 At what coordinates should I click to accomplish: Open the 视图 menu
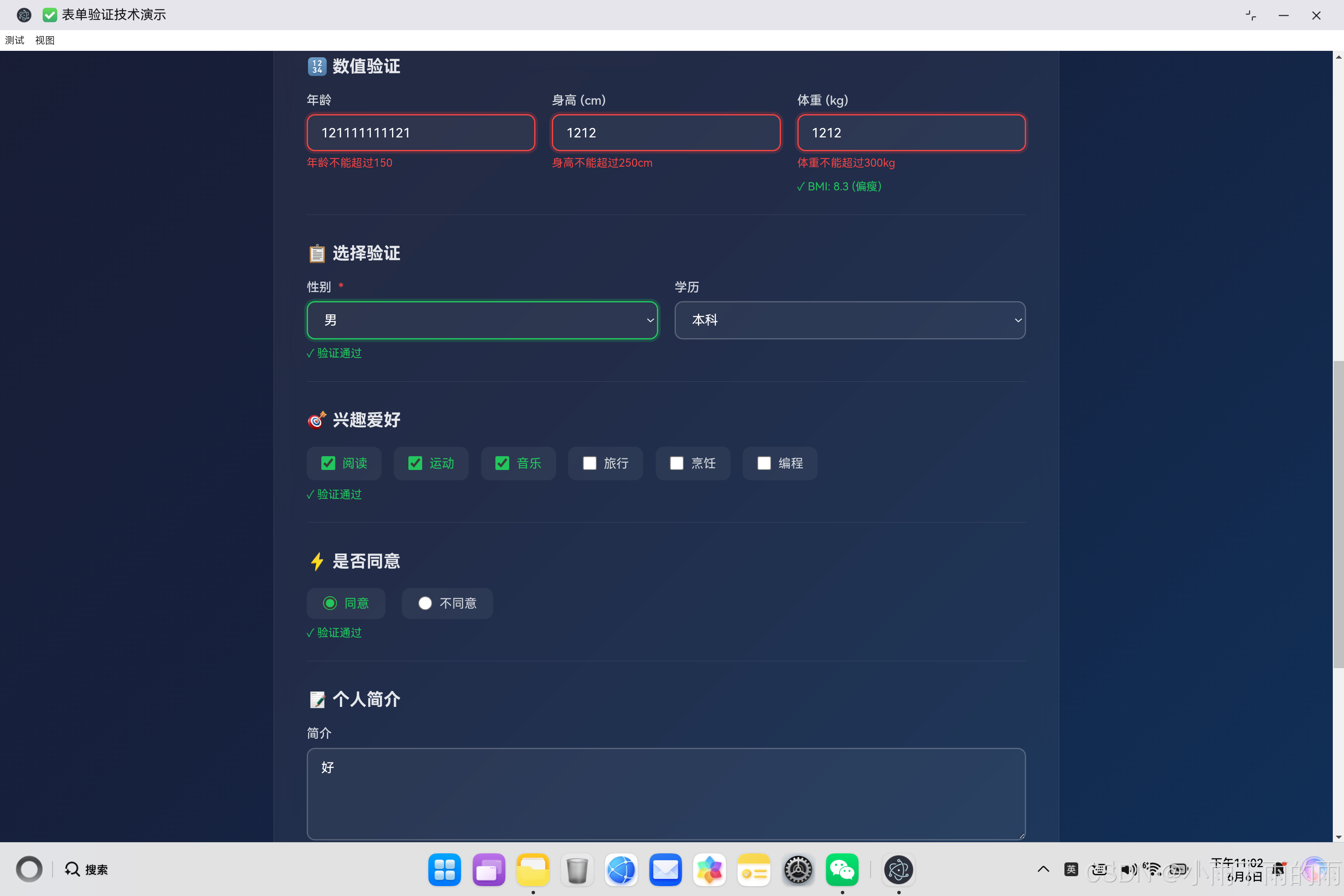44,40
